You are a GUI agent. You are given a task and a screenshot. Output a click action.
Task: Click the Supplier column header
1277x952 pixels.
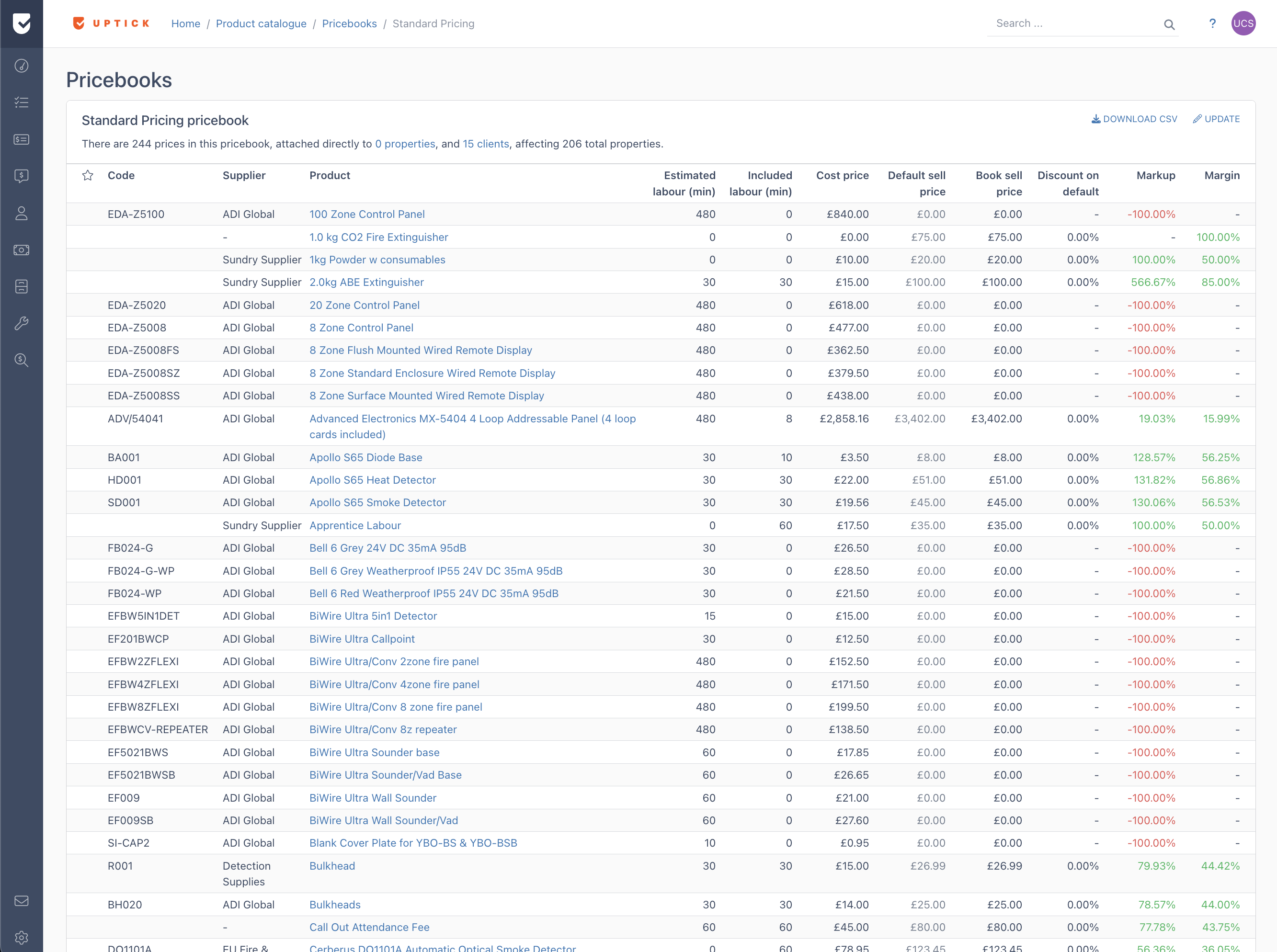244,175
